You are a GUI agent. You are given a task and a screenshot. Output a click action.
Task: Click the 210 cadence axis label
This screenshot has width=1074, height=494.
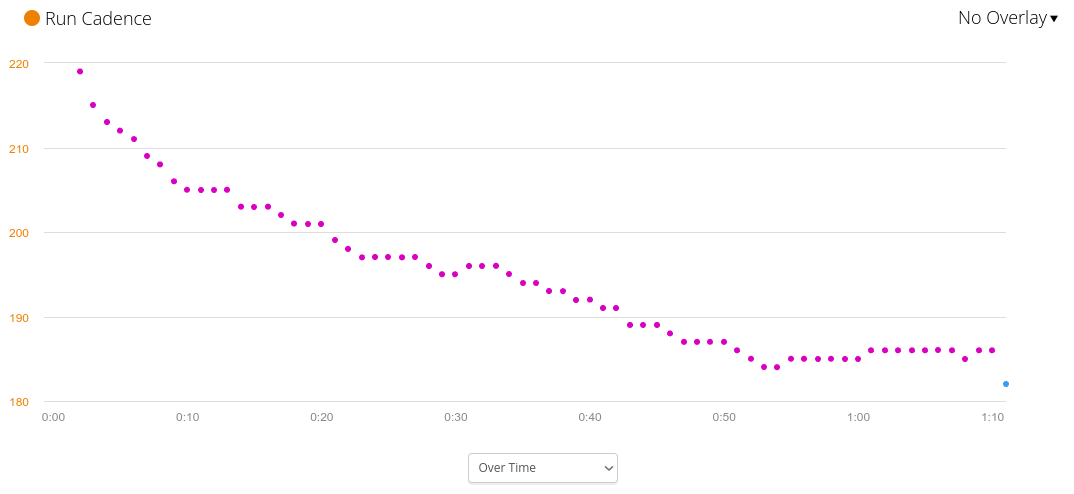click(19, 149)
